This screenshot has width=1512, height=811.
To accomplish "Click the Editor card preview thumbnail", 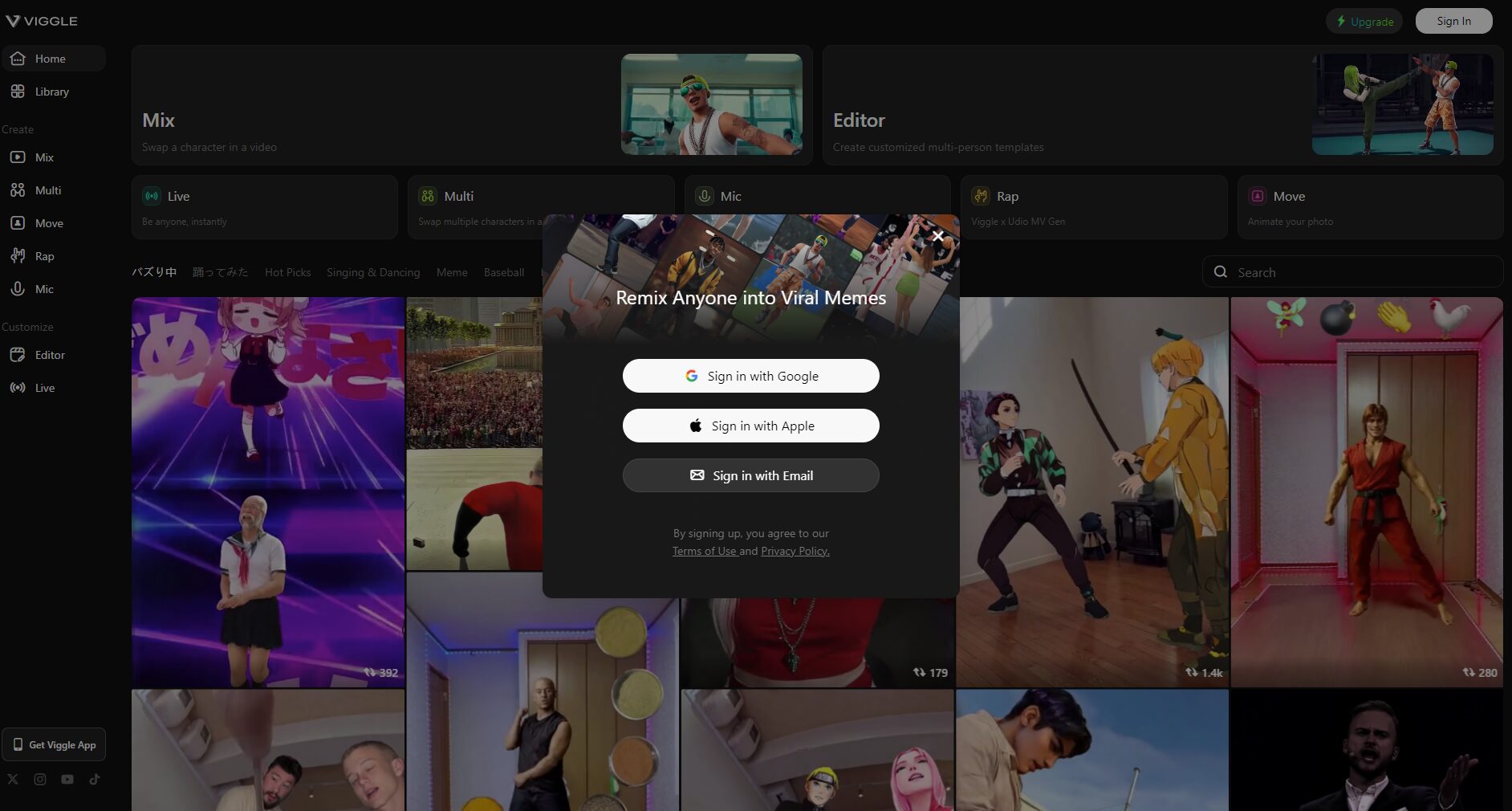I will pyautogui.click(x=1403, y=104).
